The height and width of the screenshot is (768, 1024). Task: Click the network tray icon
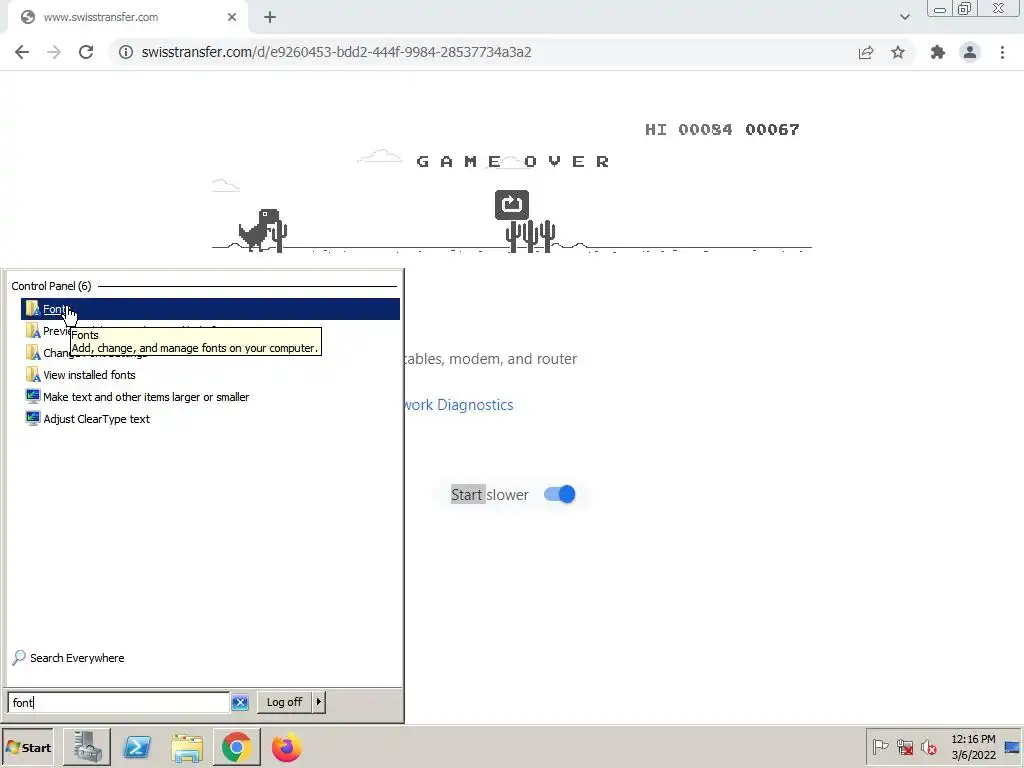click(x=904, y=747)
